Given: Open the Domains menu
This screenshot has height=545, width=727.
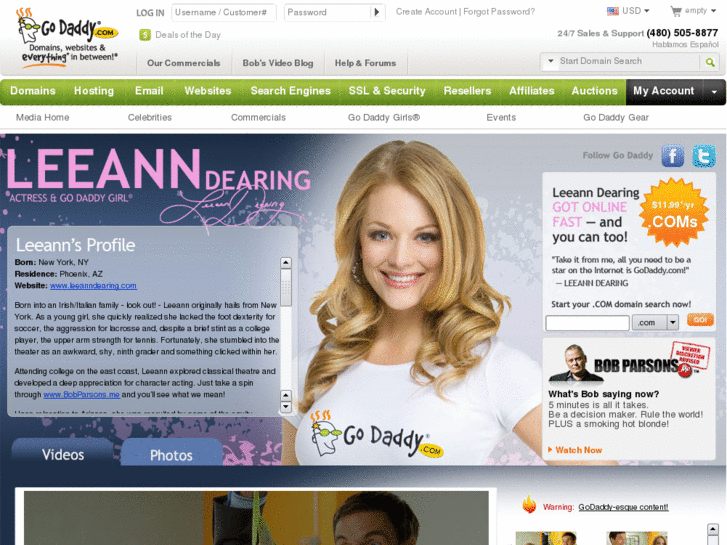Looking at the screenshot, I should (33, 91).
